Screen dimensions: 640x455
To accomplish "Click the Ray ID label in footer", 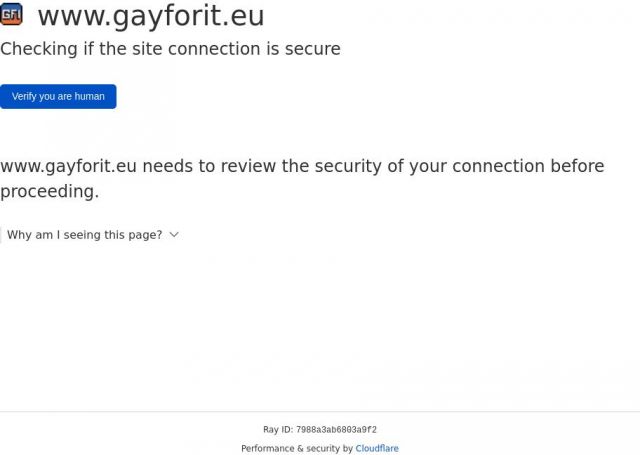I will (277, 430).
